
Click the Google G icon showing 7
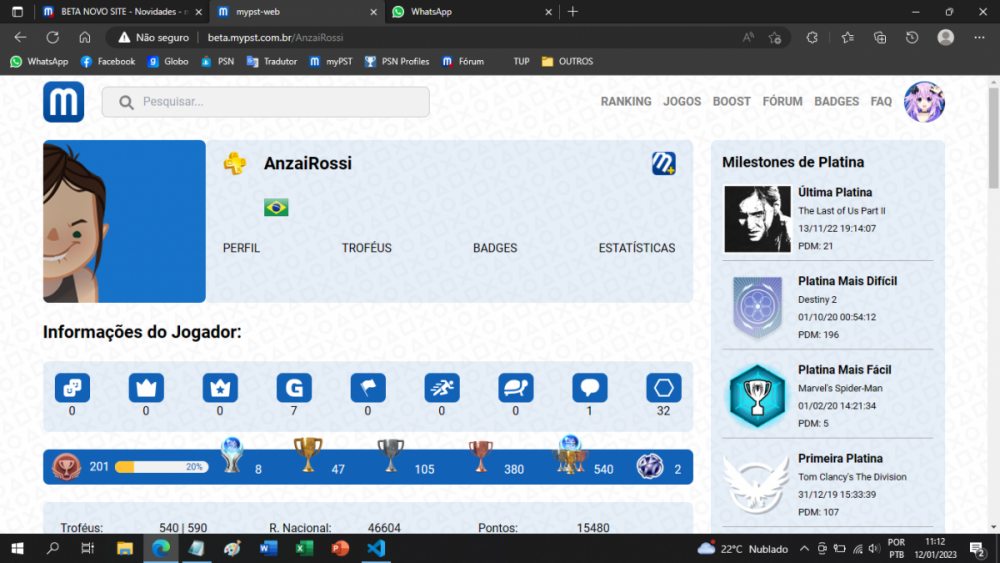coord(294,388)
